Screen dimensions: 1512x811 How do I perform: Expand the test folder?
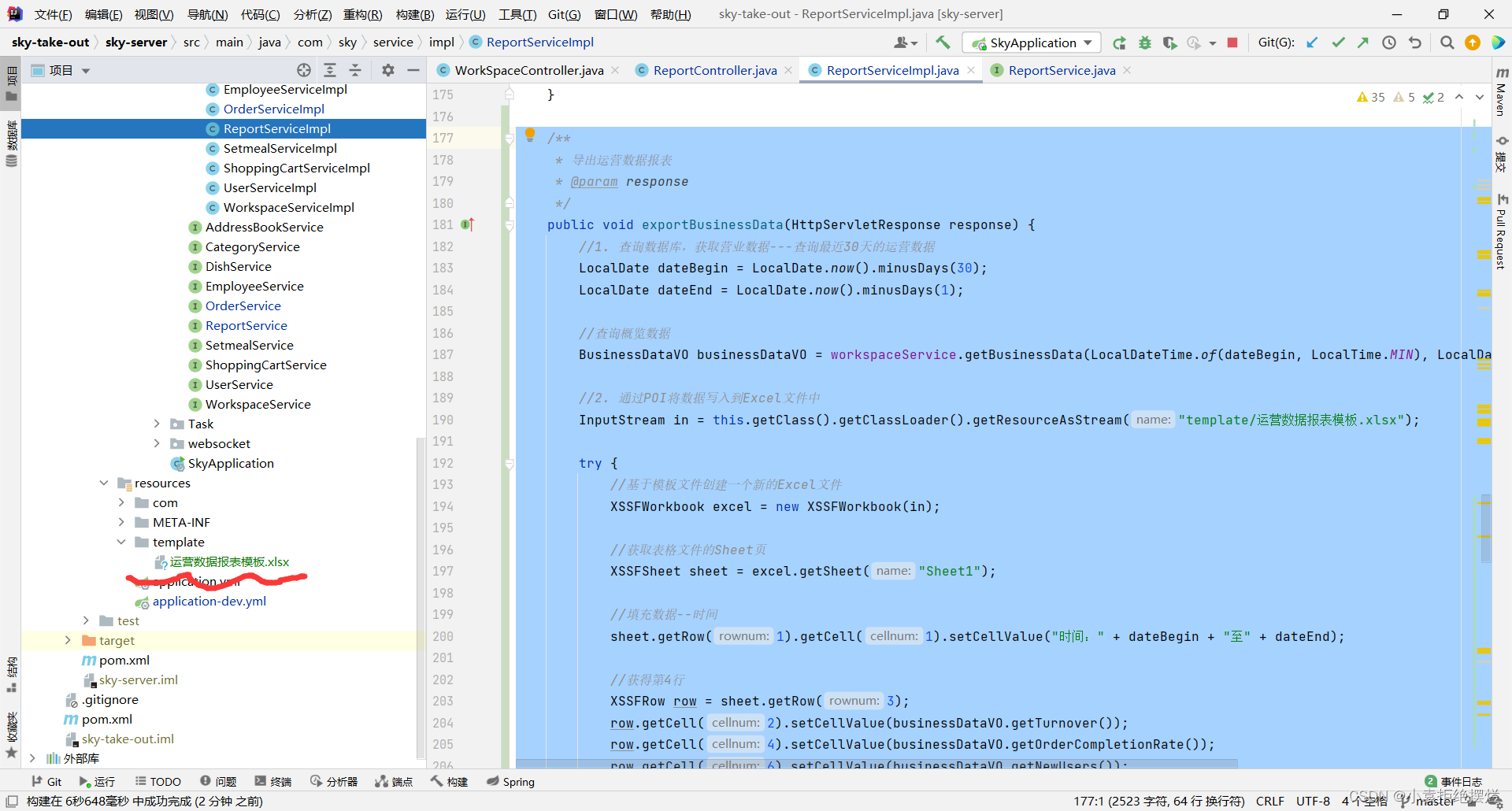point(87,620)
